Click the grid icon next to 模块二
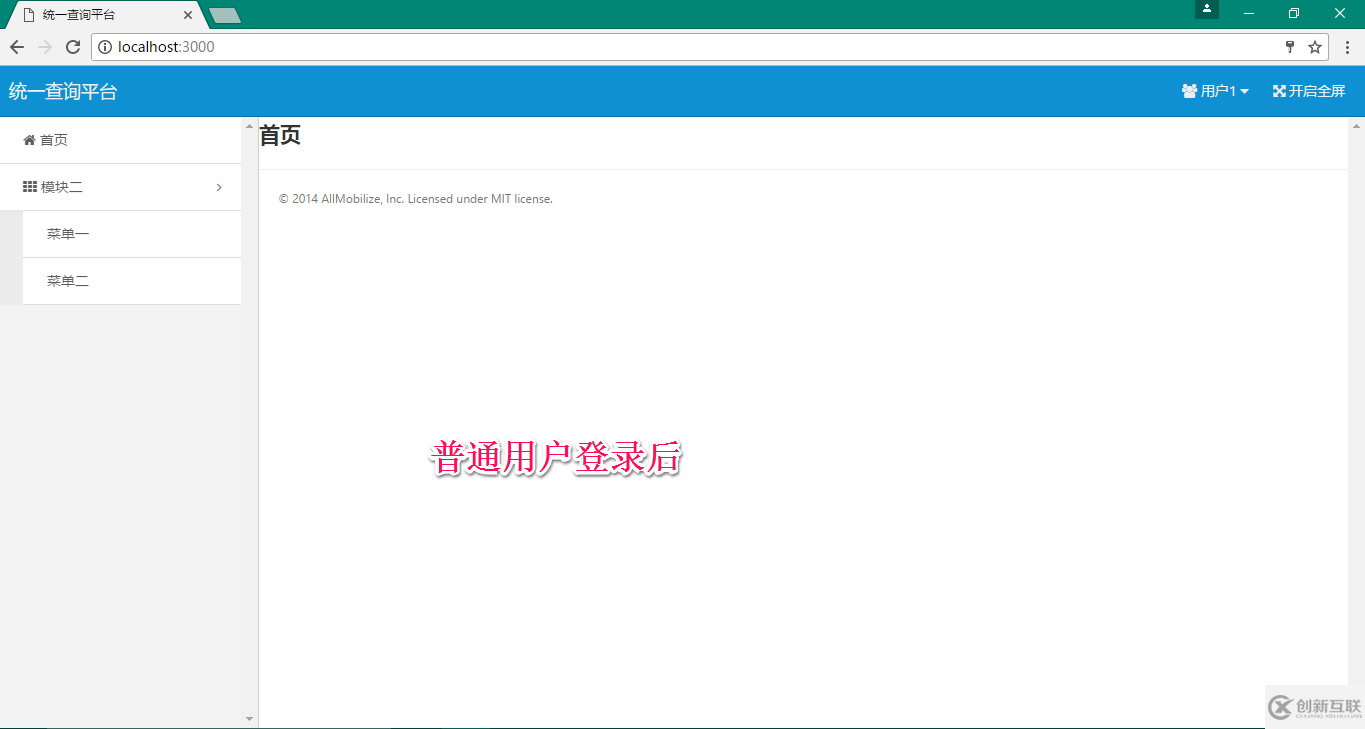 point(28,187)
